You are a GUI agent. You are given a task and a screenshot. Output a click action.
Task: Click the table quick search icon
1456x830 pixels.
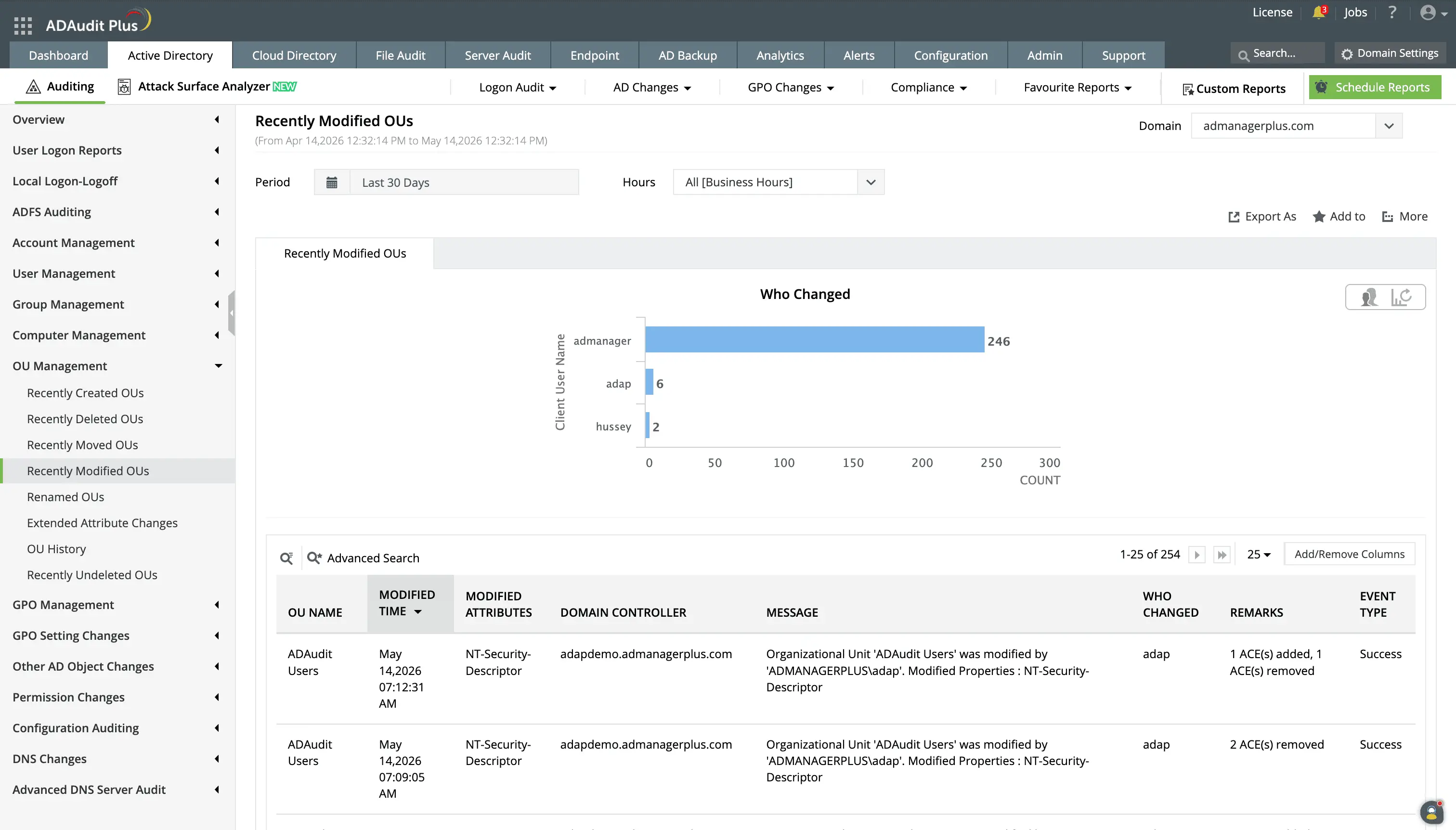[287, 558]
